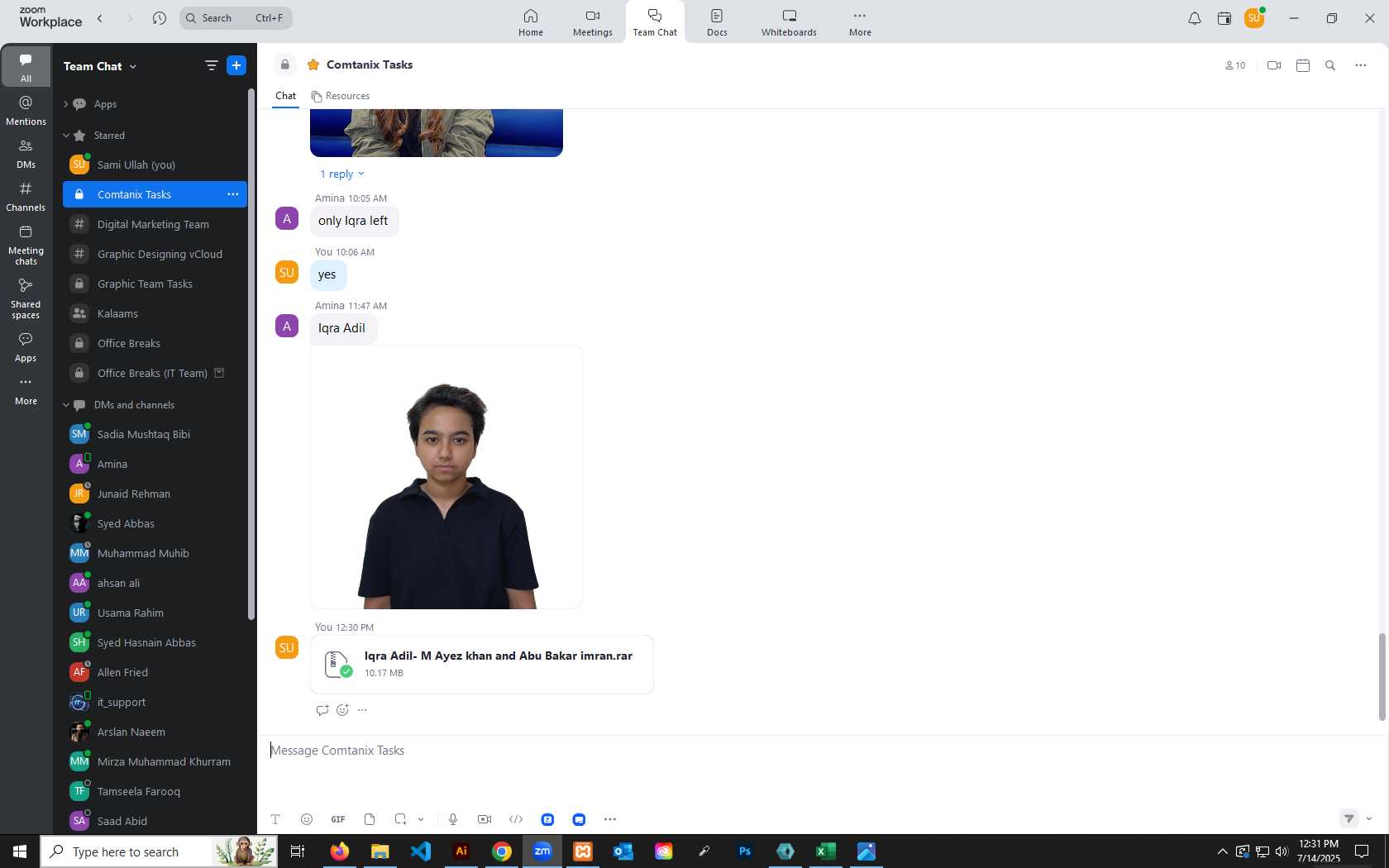Open Photoshop from the Windows taskbar
This screenshot has width=1389, height=868.
tap(745, 851)
